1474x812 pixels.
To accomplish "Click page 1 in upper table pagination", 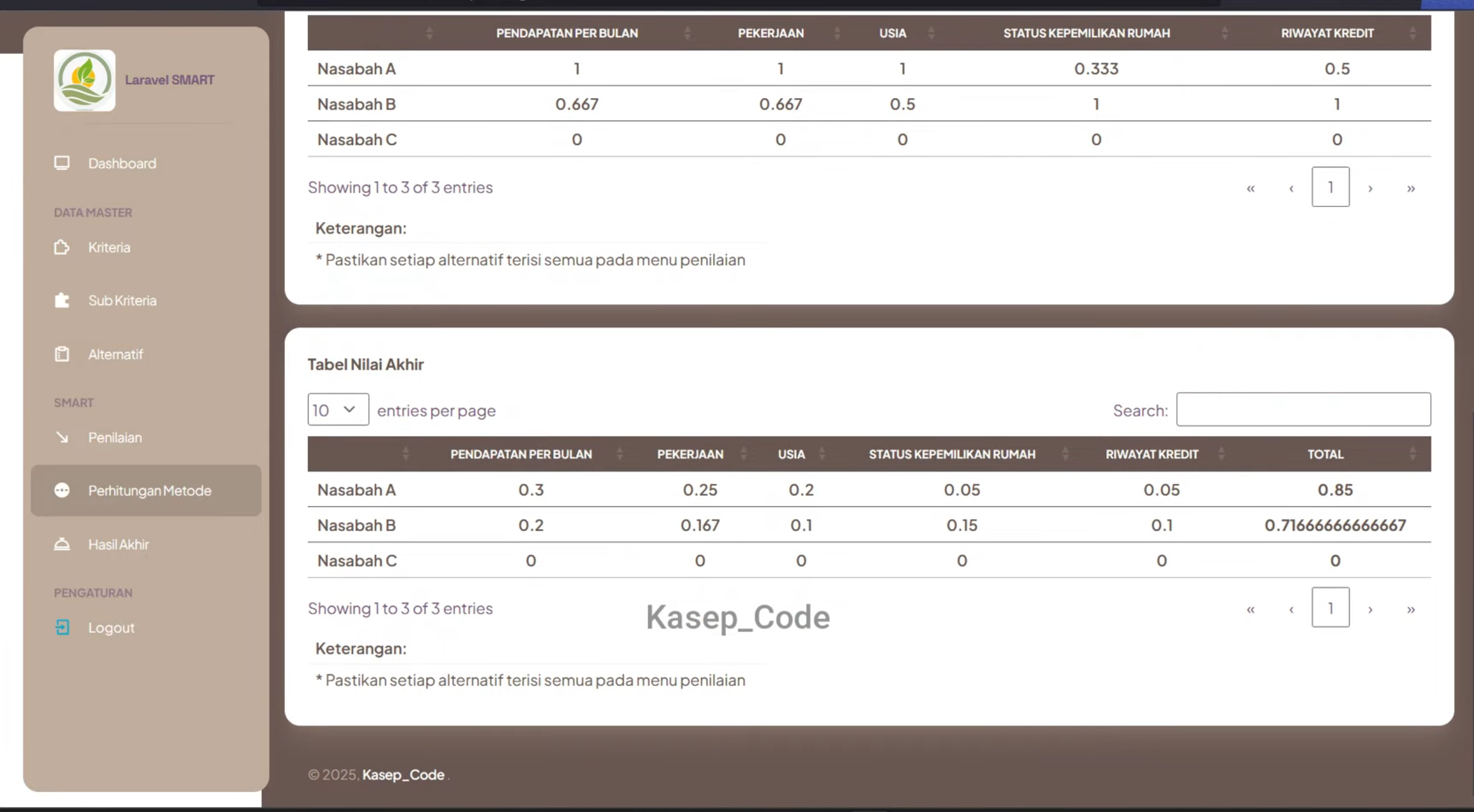I will point(1330,187).
